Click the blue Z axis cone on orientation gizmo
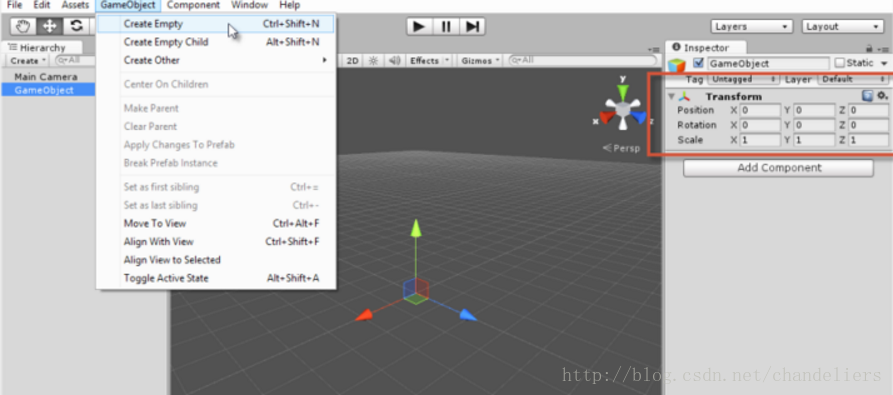This screenshot has width=893, height=395. tap(639, 117)
